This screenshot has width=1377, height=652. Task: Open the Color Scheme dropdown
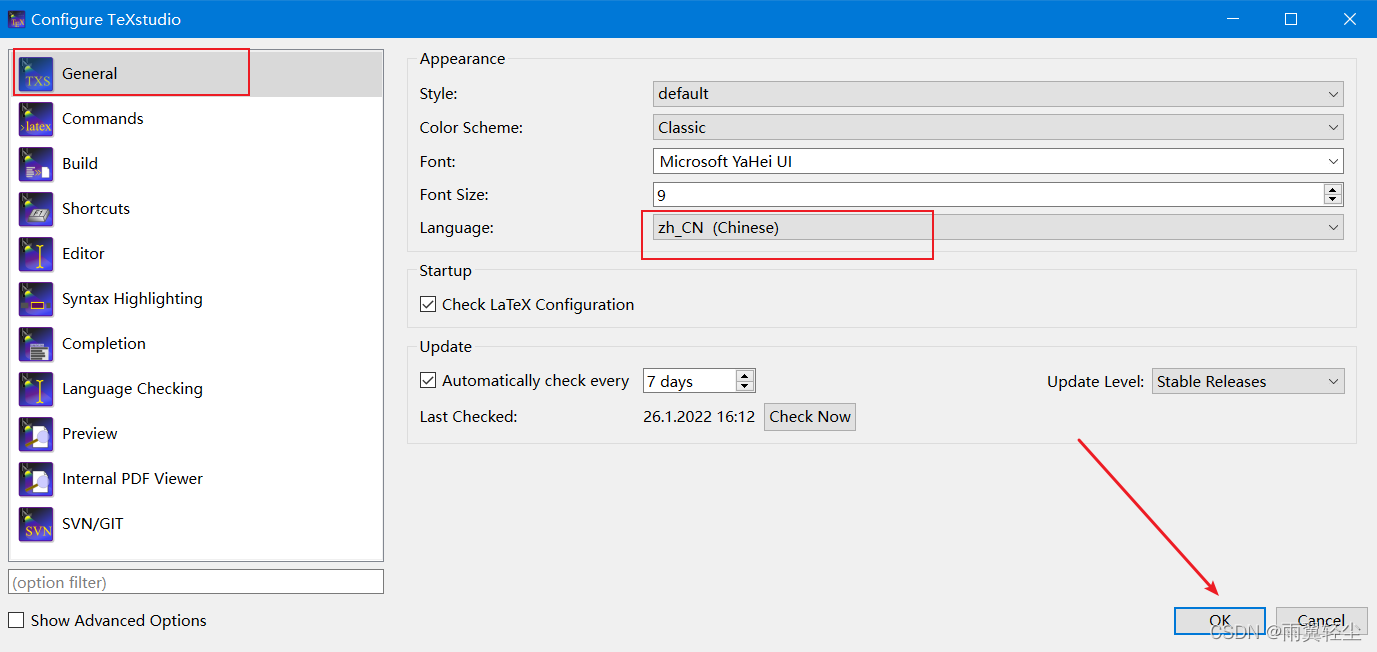pyautogui.click(x=998, y=128)
